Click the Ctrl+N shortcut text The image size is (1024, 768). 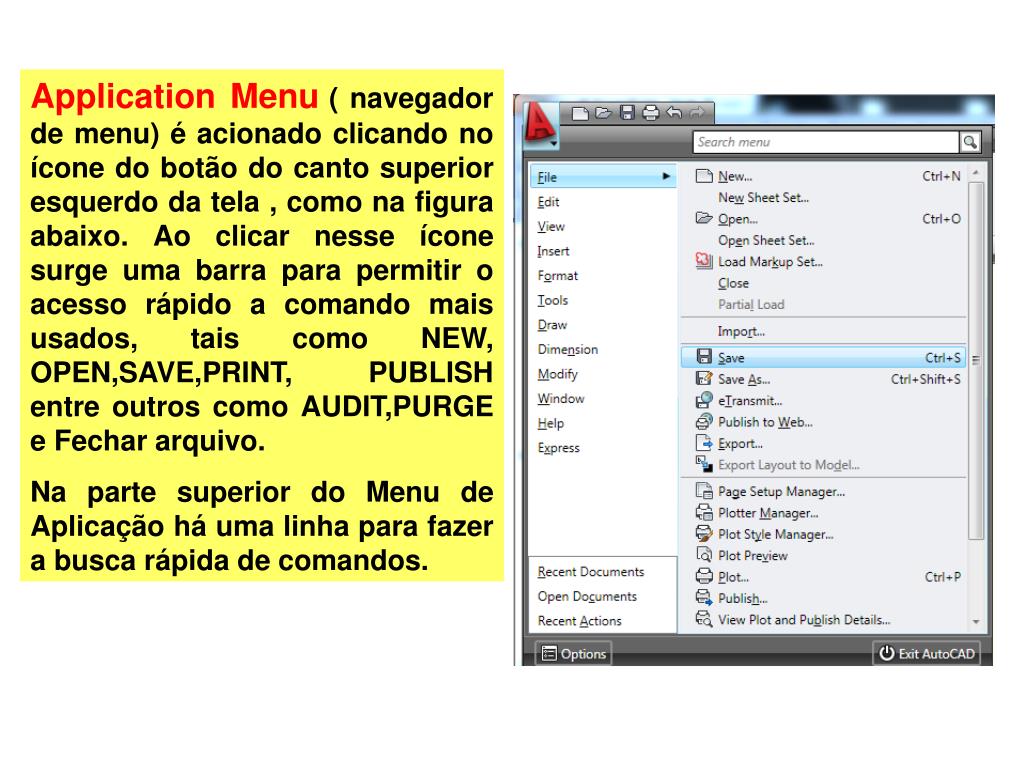click(941, 176)
